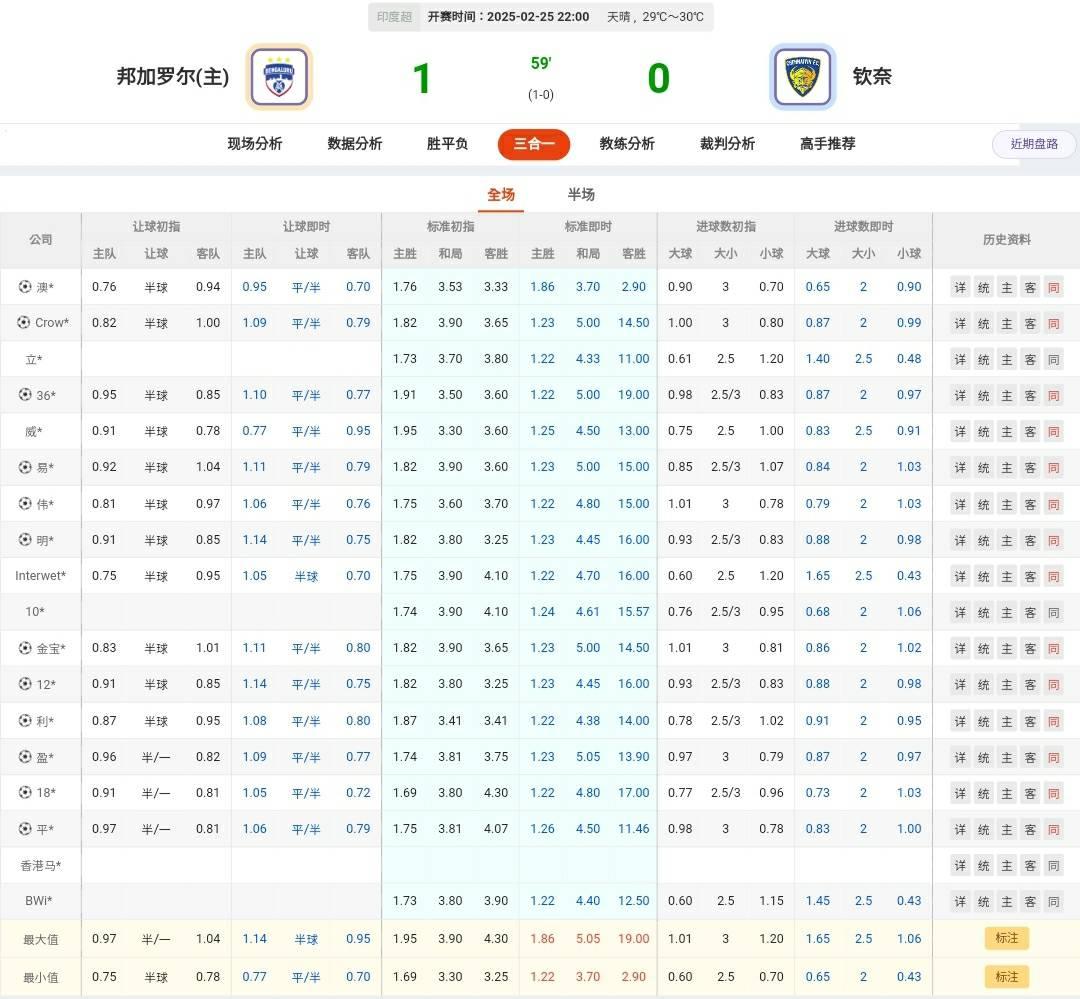Viewport: 1080px width, 999px height.
Task: Click live home odds 1.09 in Crow* row
Action: coord(254,322)
